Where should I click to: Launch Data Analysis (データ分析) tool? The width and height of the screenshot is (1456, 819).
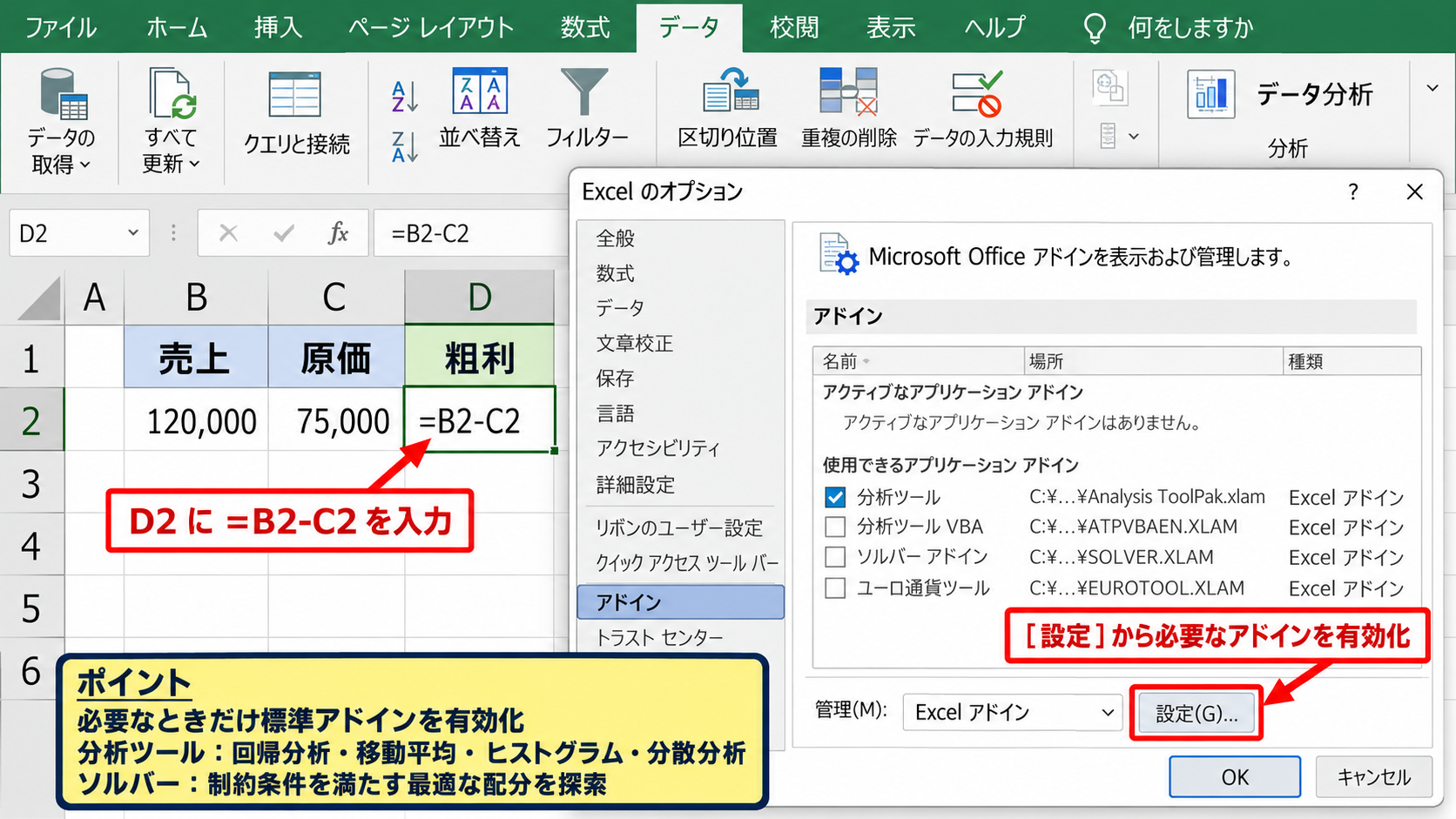click(1280, 94)
